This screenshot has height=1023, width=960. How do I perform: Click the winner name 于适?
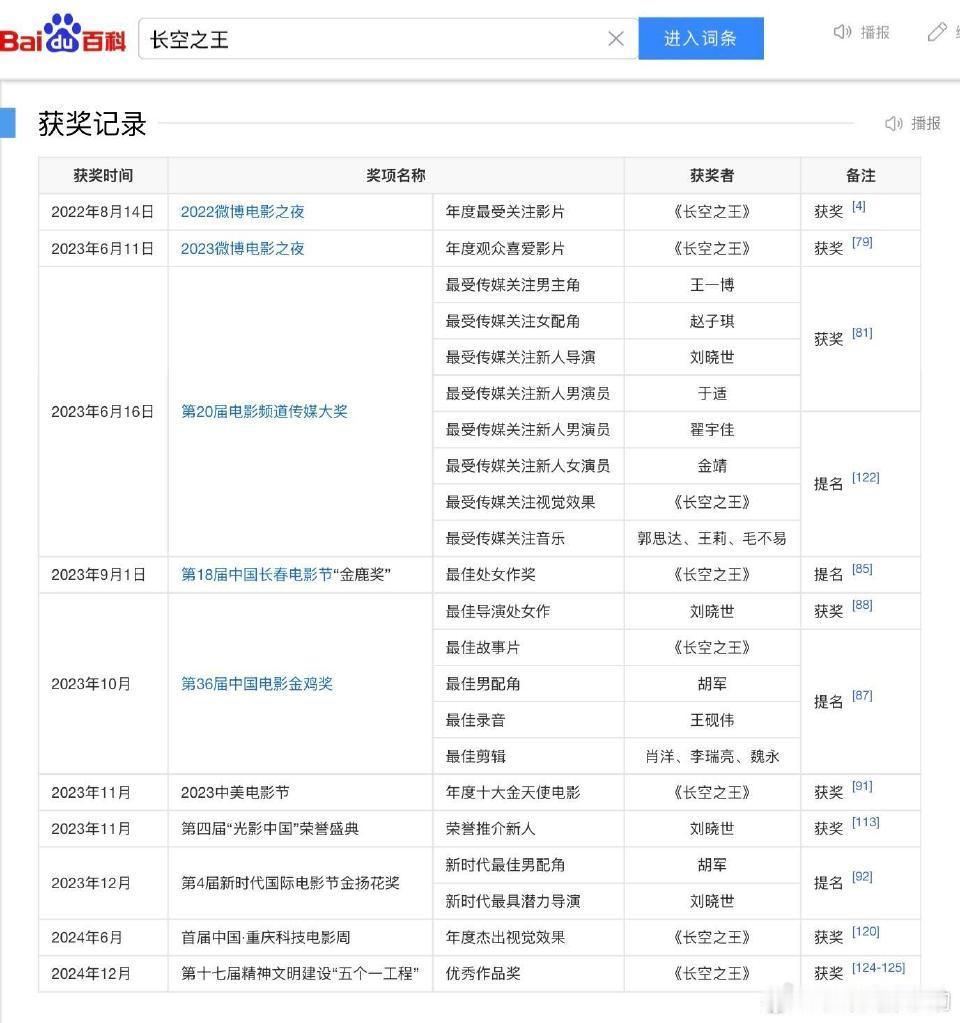(712, 393)
